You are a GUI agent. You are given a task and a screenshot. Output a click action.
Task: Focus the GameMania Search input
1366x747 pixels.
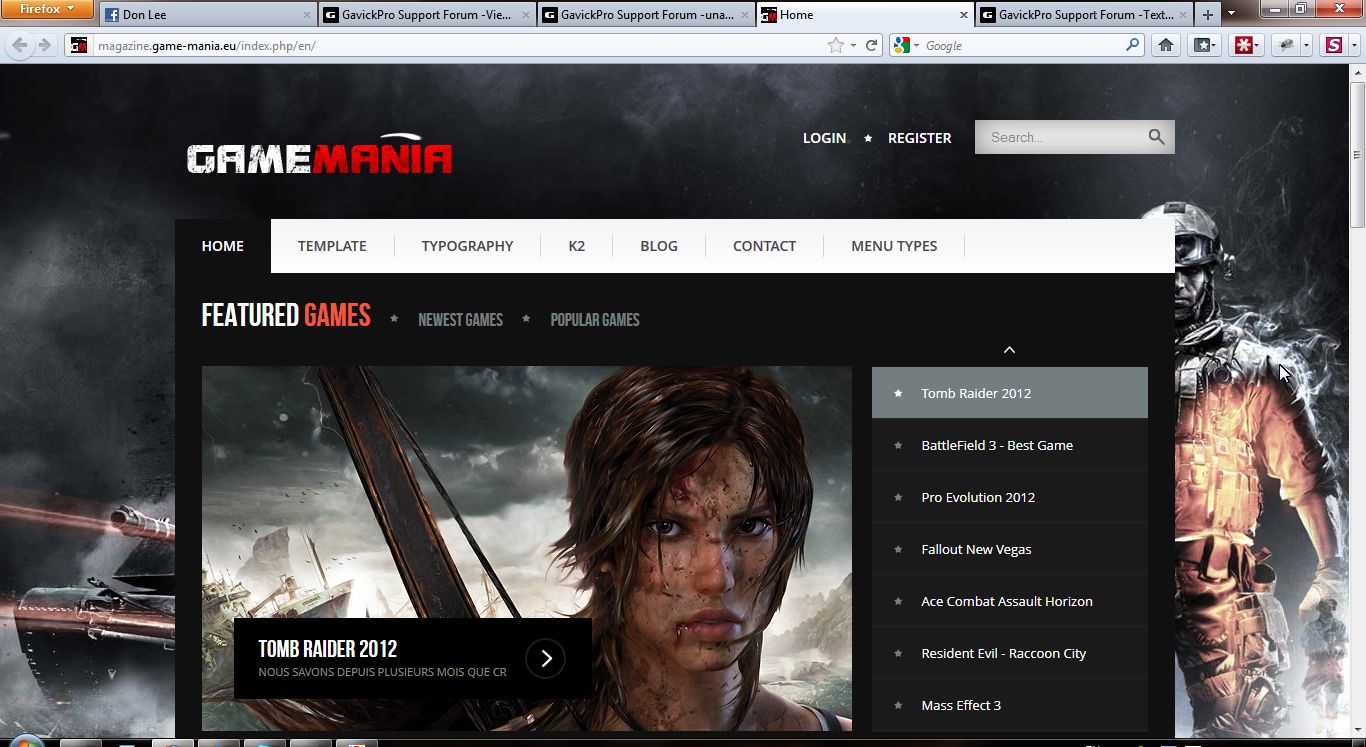coord(1062,137)
